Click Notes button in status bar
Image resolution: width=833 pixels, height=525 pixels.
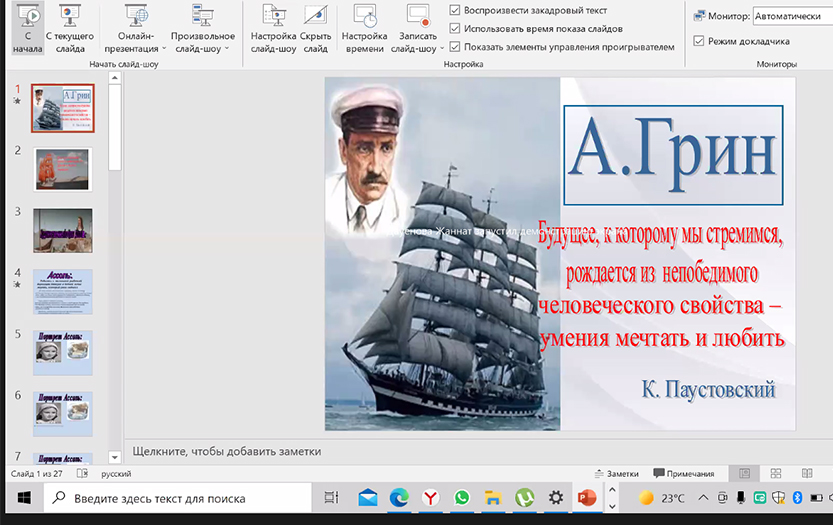[616, 473]
